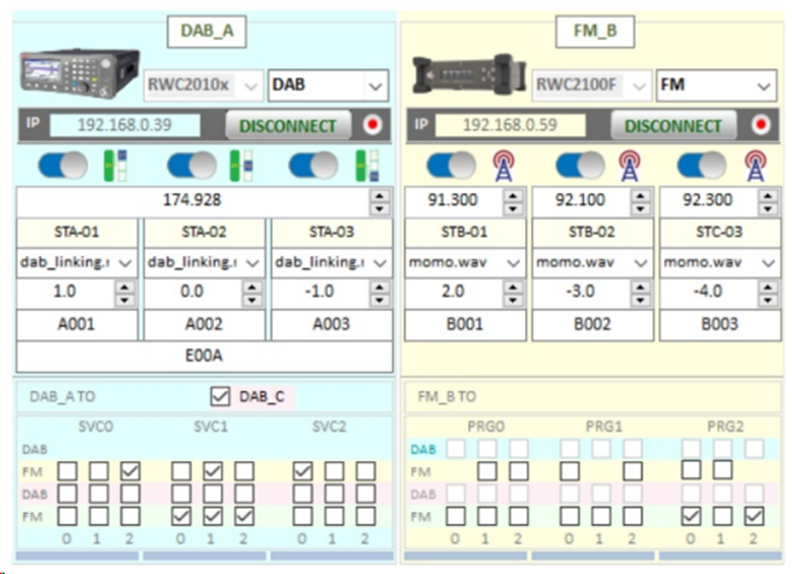Image resolution: width=792 pixels, height=574 pixels.
Task: Click the antenna tower icon above 92.100
Action: tap(630, 165)
